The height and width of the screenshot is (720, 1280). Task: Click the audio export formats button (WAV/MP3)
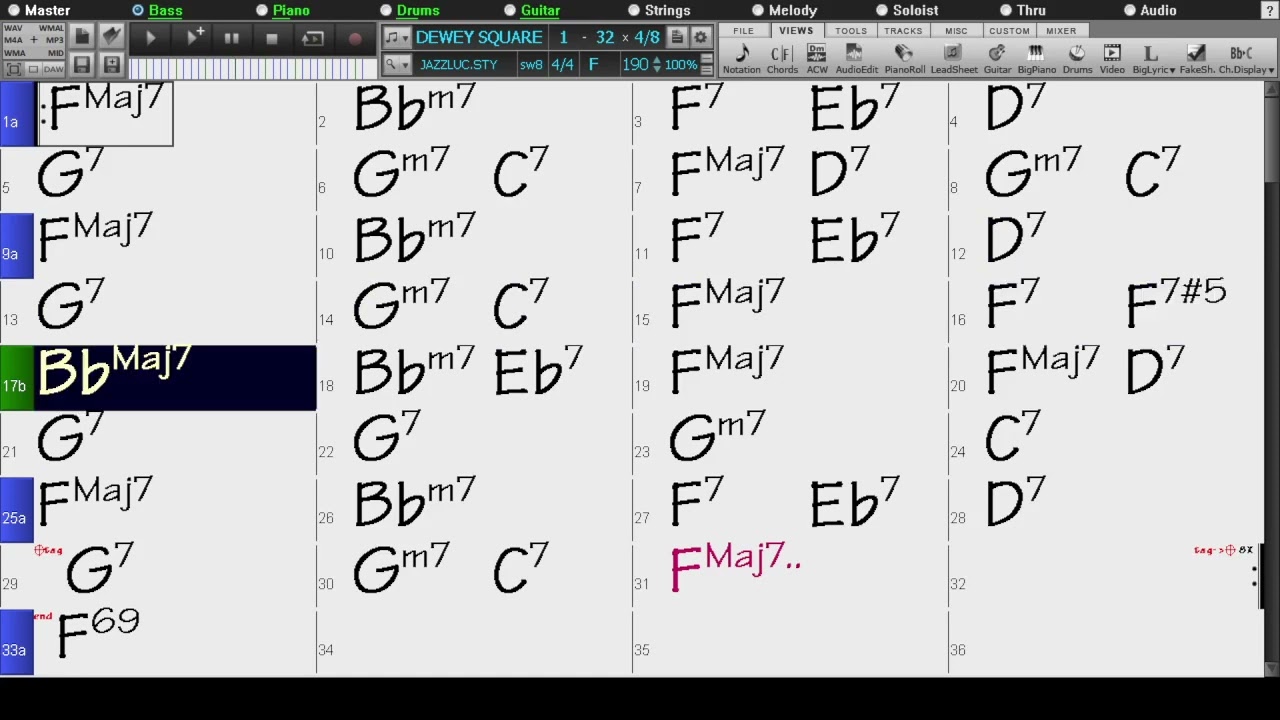[x=34, y=40]
